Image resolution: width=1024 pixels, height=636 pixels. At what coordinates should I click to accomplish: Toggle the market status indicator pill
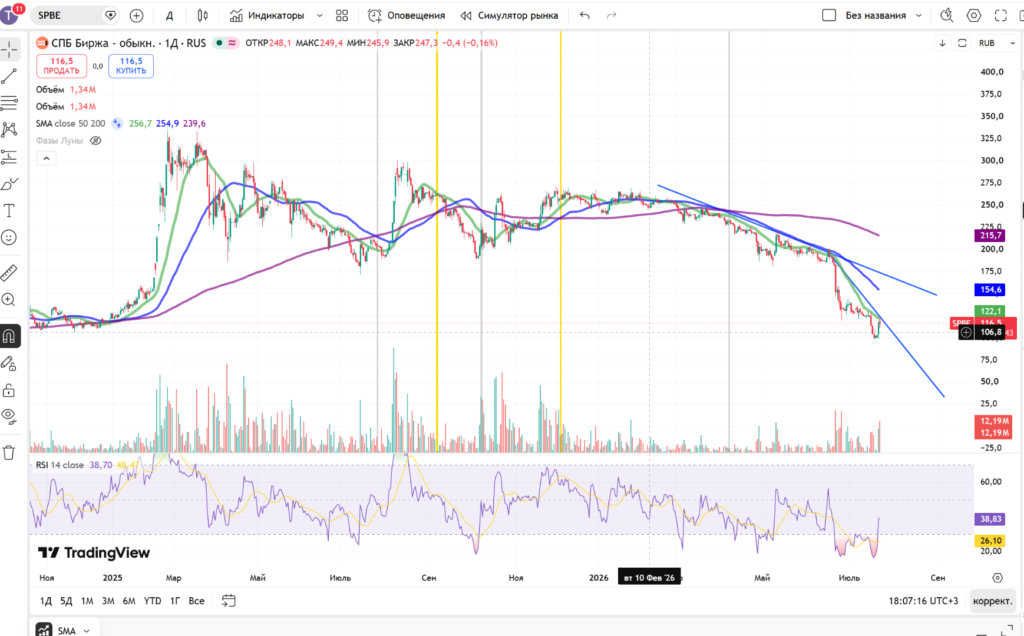point(226,43)
